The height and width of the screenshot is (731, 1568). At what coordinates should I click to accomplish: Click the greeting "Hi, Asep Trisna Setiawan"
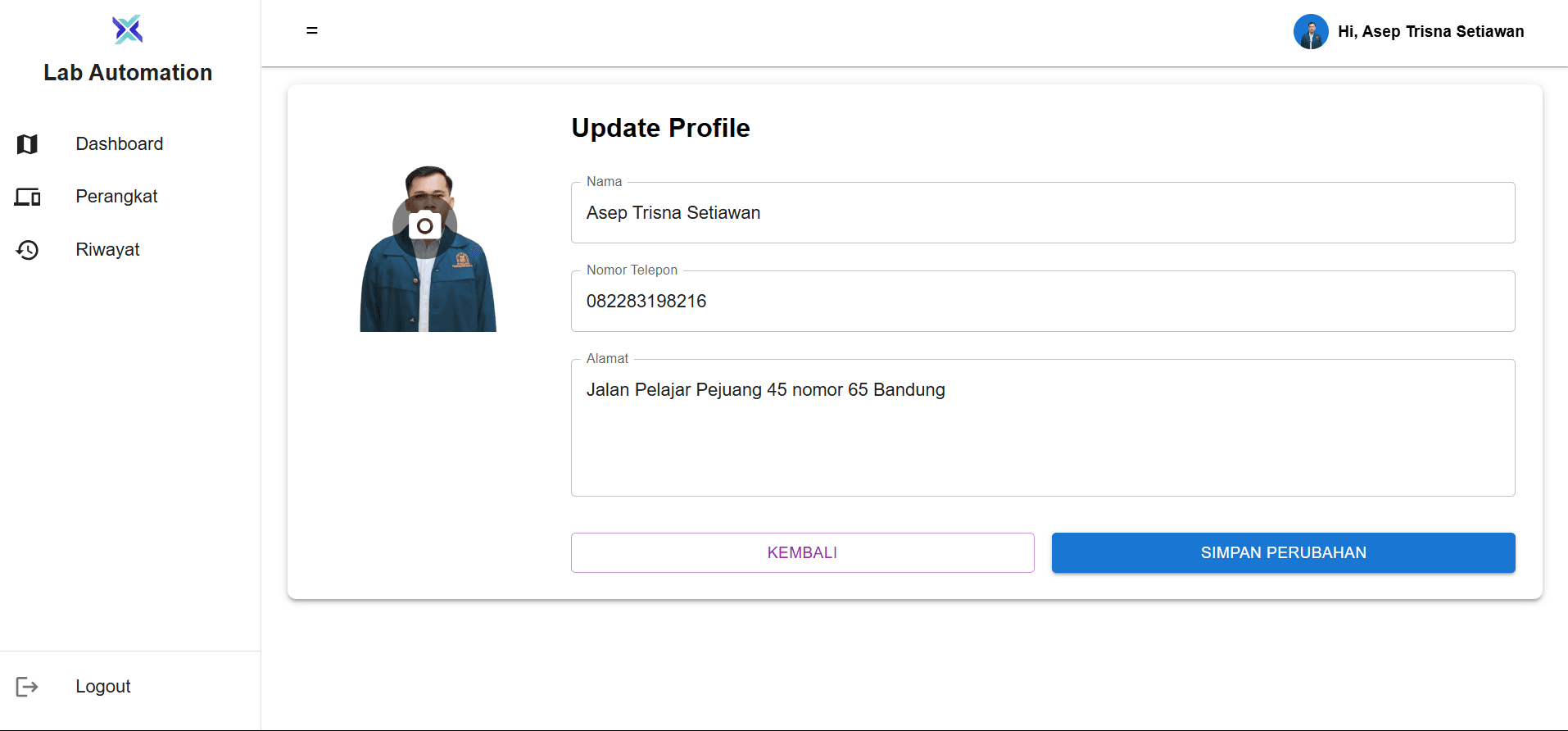[x=1430, y=31]
